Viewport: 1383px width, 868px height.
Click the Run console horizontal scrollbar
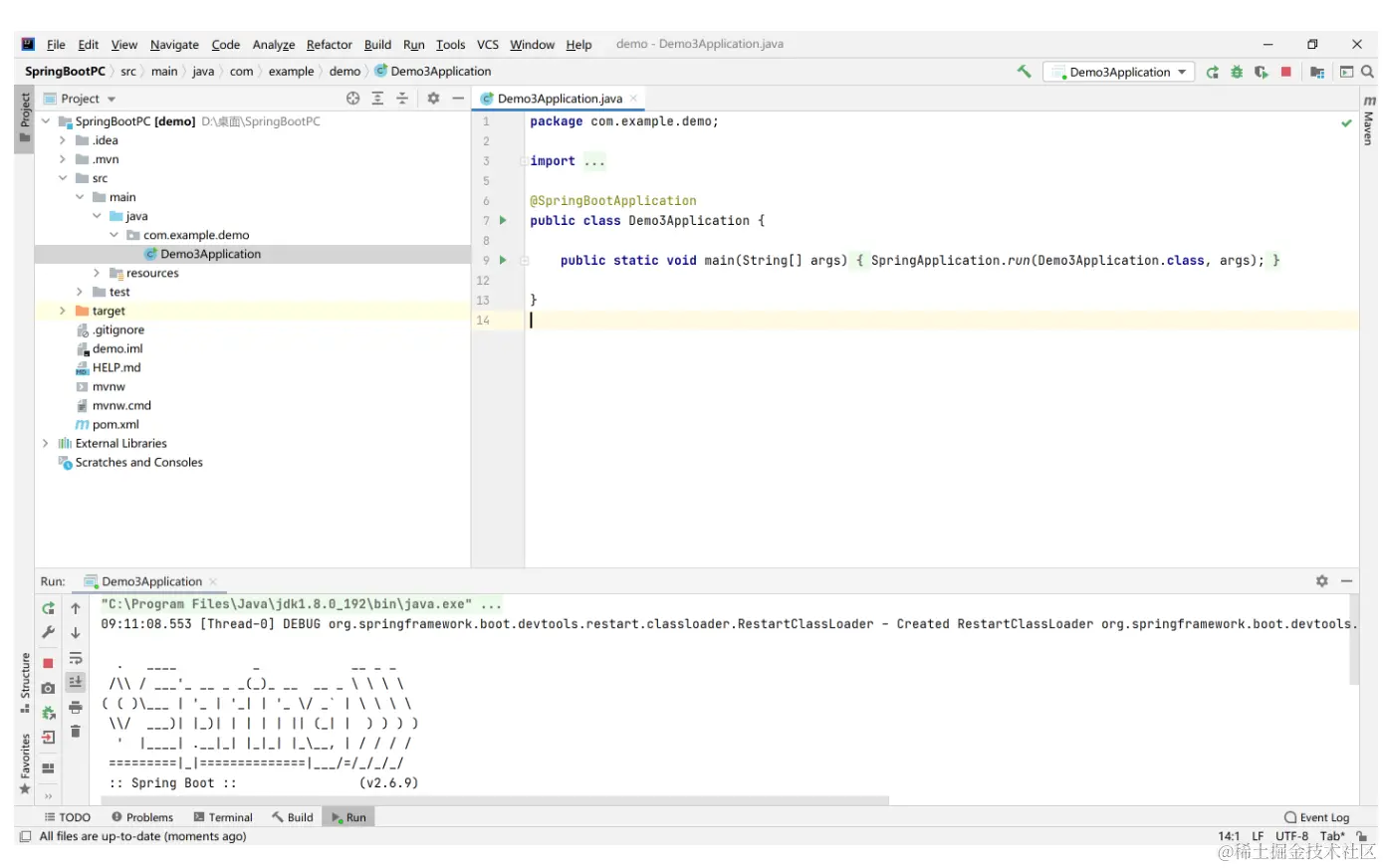(495, 799)
